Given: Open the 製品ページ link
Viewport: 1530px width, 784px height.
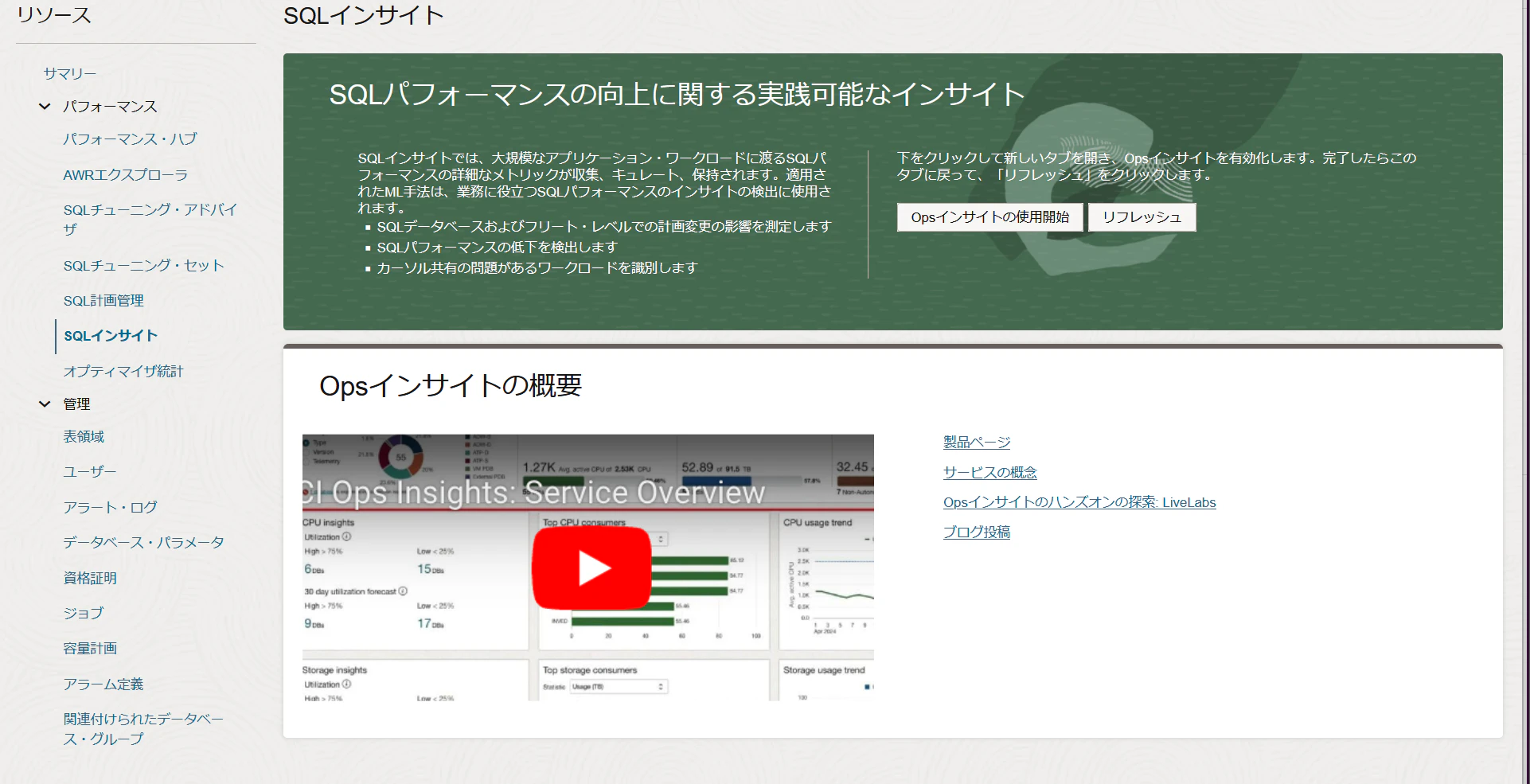Looking at the screenshot, I should pos(977,443).
